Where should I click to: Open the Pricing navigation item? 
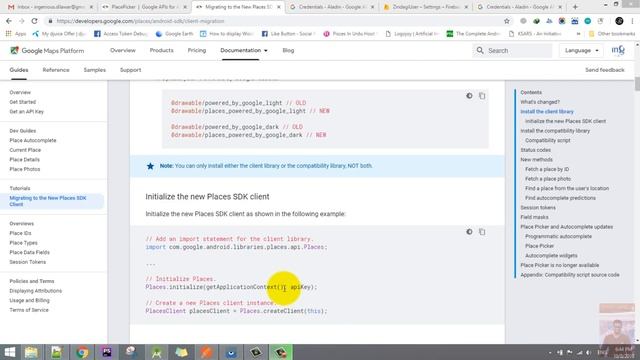coord(197,50)
